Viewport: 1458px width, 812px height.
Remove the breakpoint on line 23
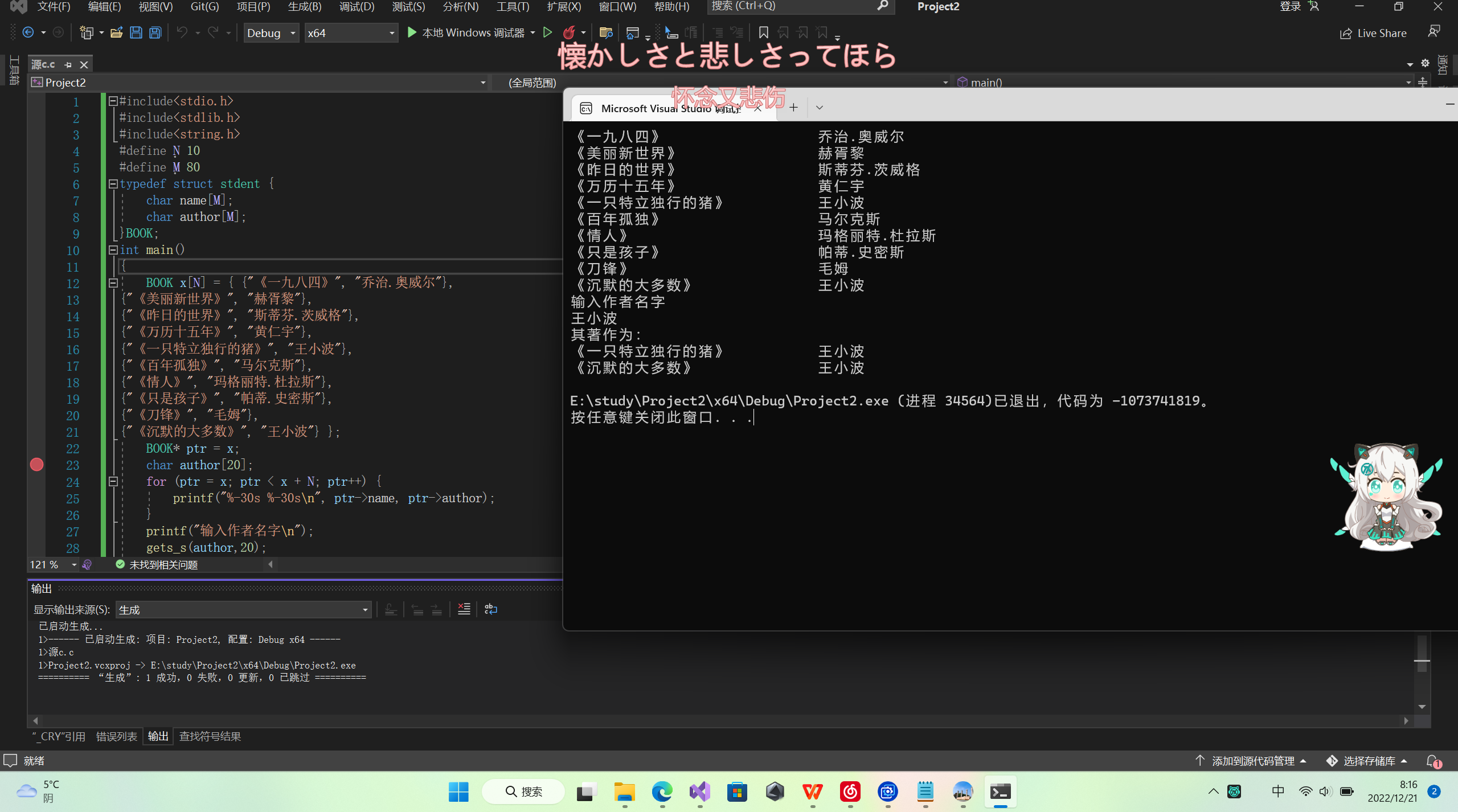pyautogui.click(x=36, y=465)
